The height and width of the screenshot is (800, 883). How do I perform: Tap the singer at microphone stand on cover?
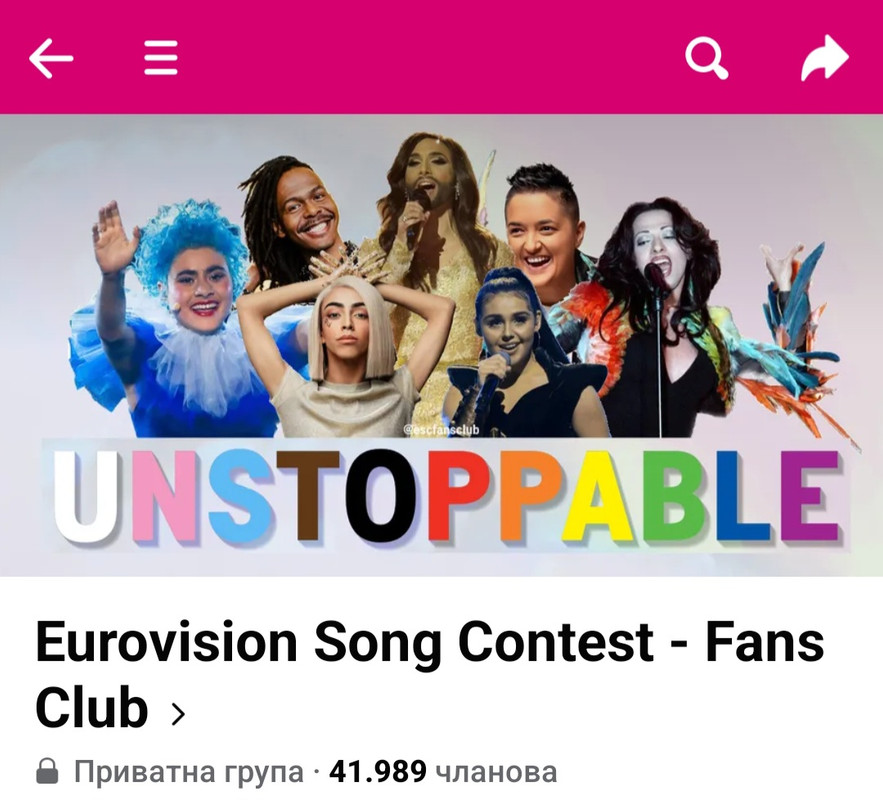click(x=662, y=315)
